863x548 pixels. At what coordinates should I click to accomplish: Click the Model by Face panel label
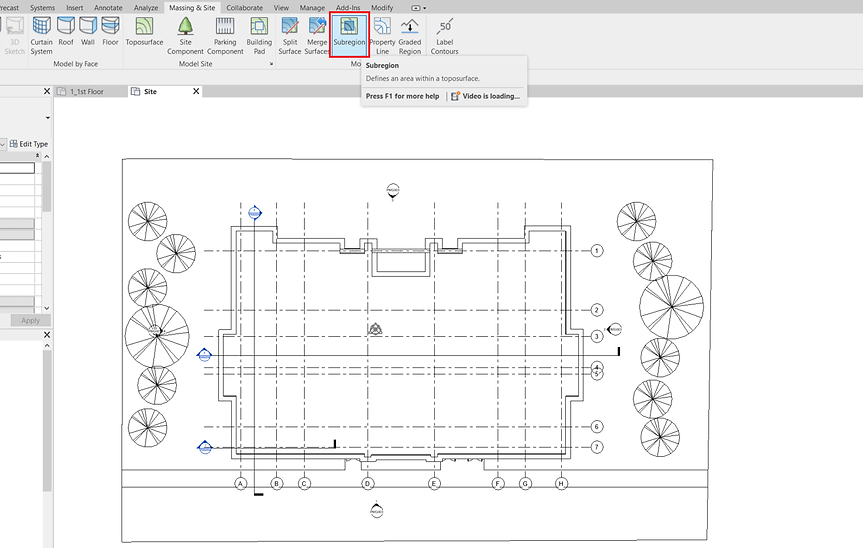pos(75,64)
